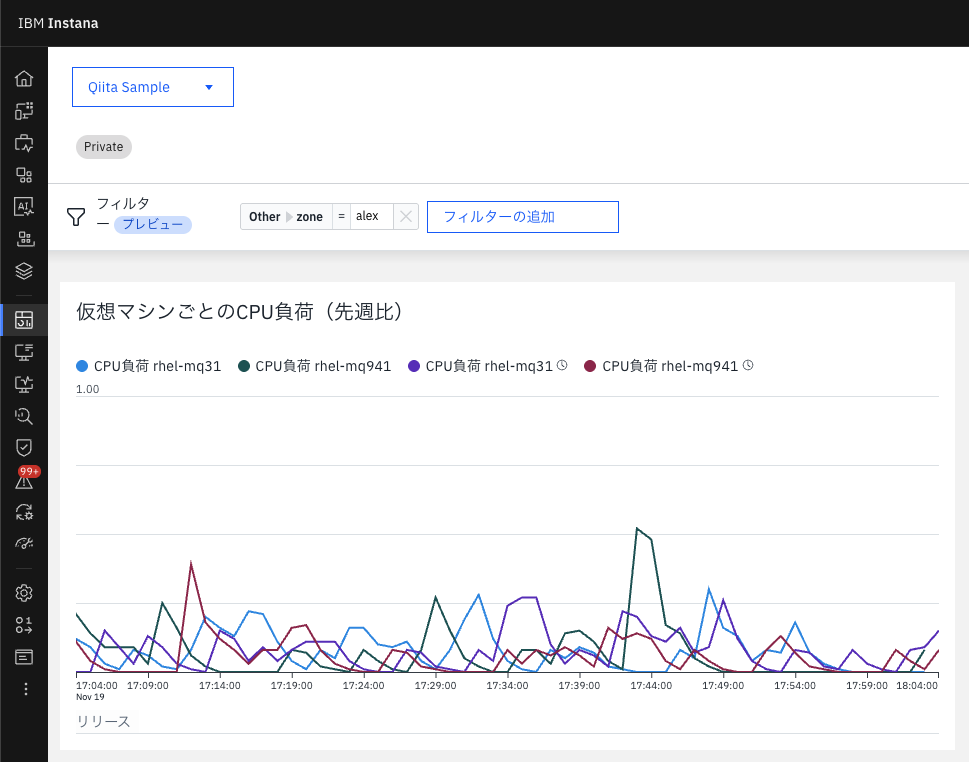Click the 17:04:00 axis label
Screen dimensions: 969x762
[x=96, y=685]
